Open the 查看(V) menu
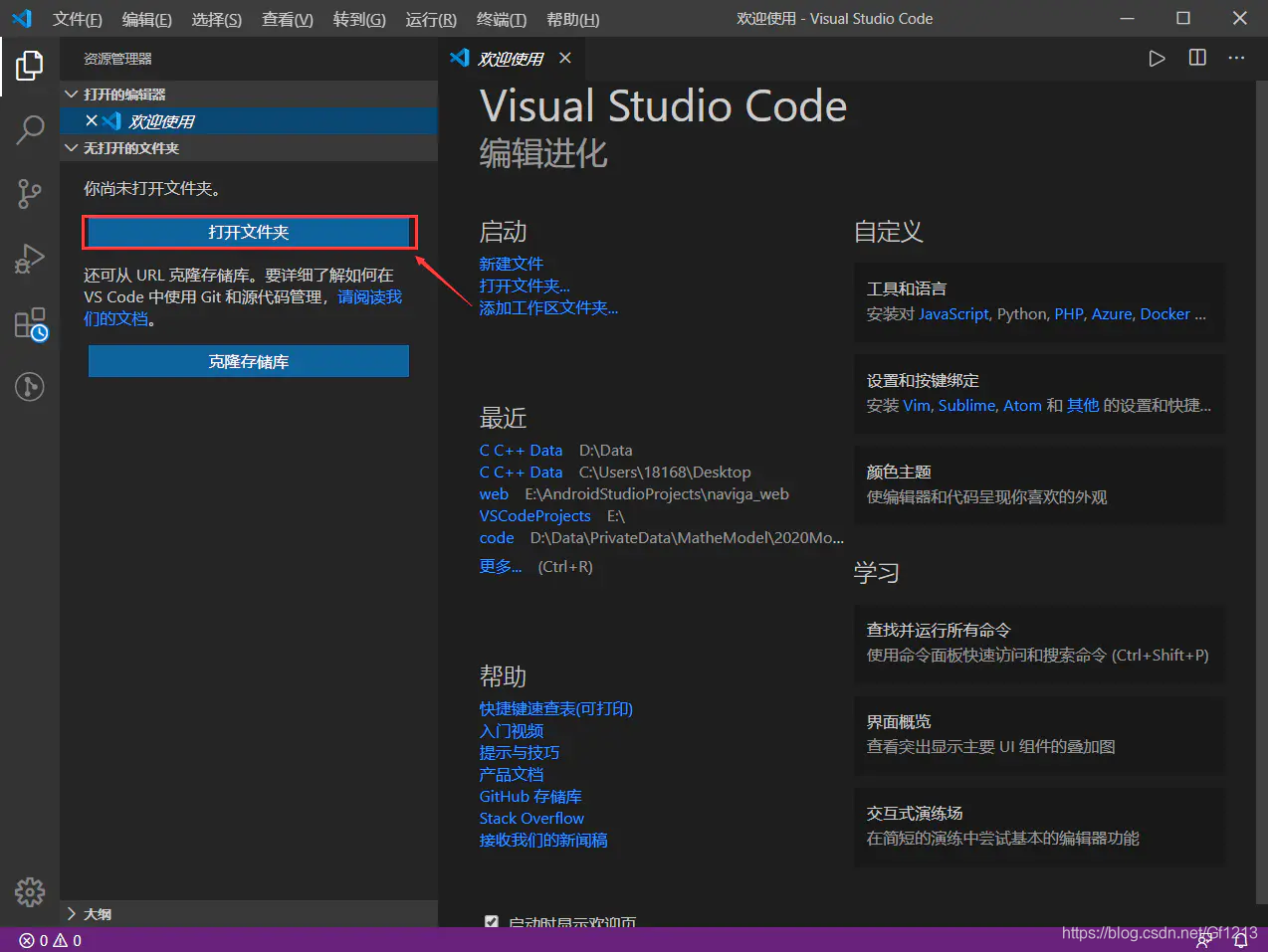The width and height of the screenshot is (1268, 952). click(288, 19)
